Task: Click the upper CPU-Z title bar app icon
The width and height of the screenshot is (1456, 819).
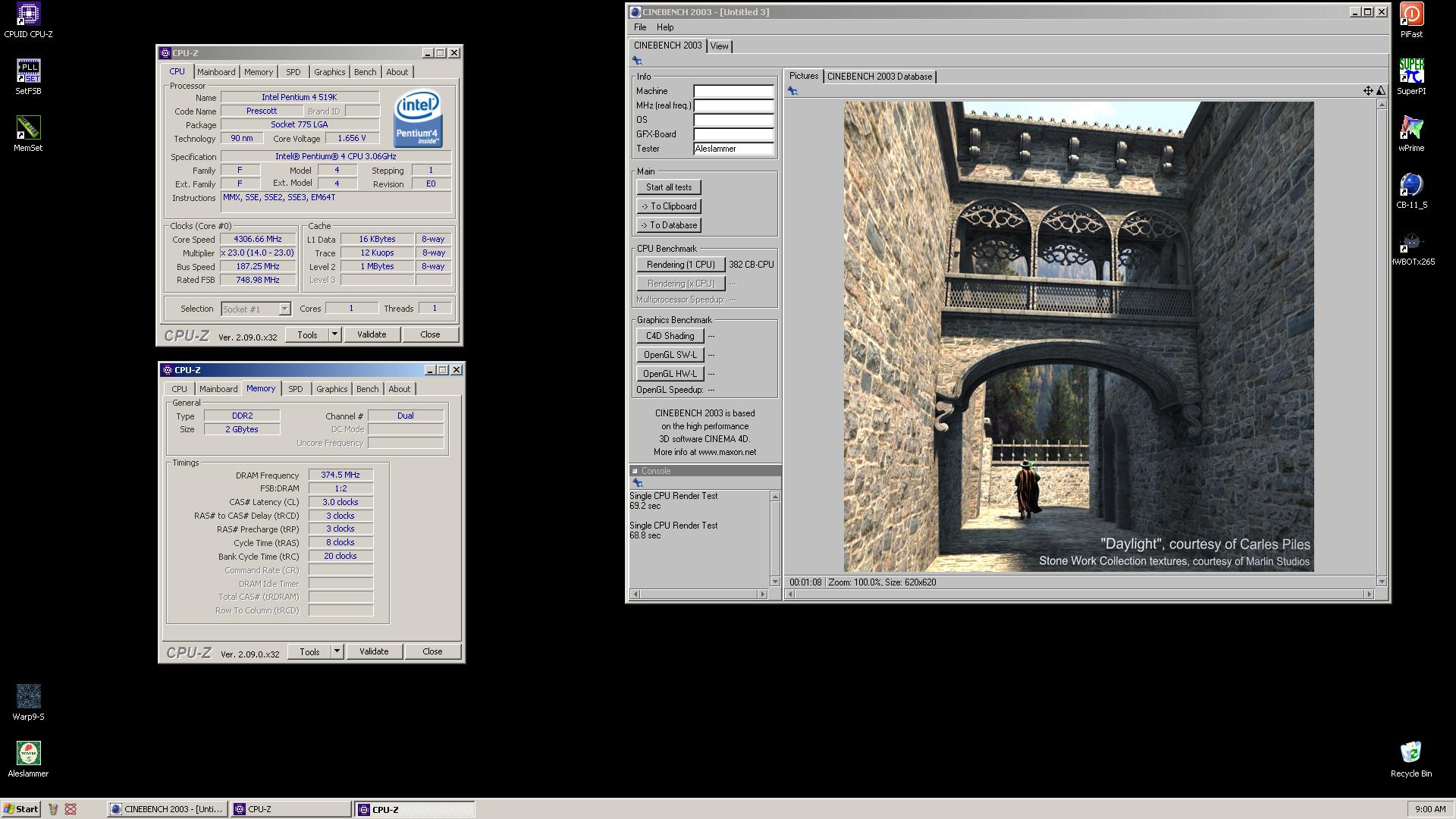Action: click(x=165, y=53)
